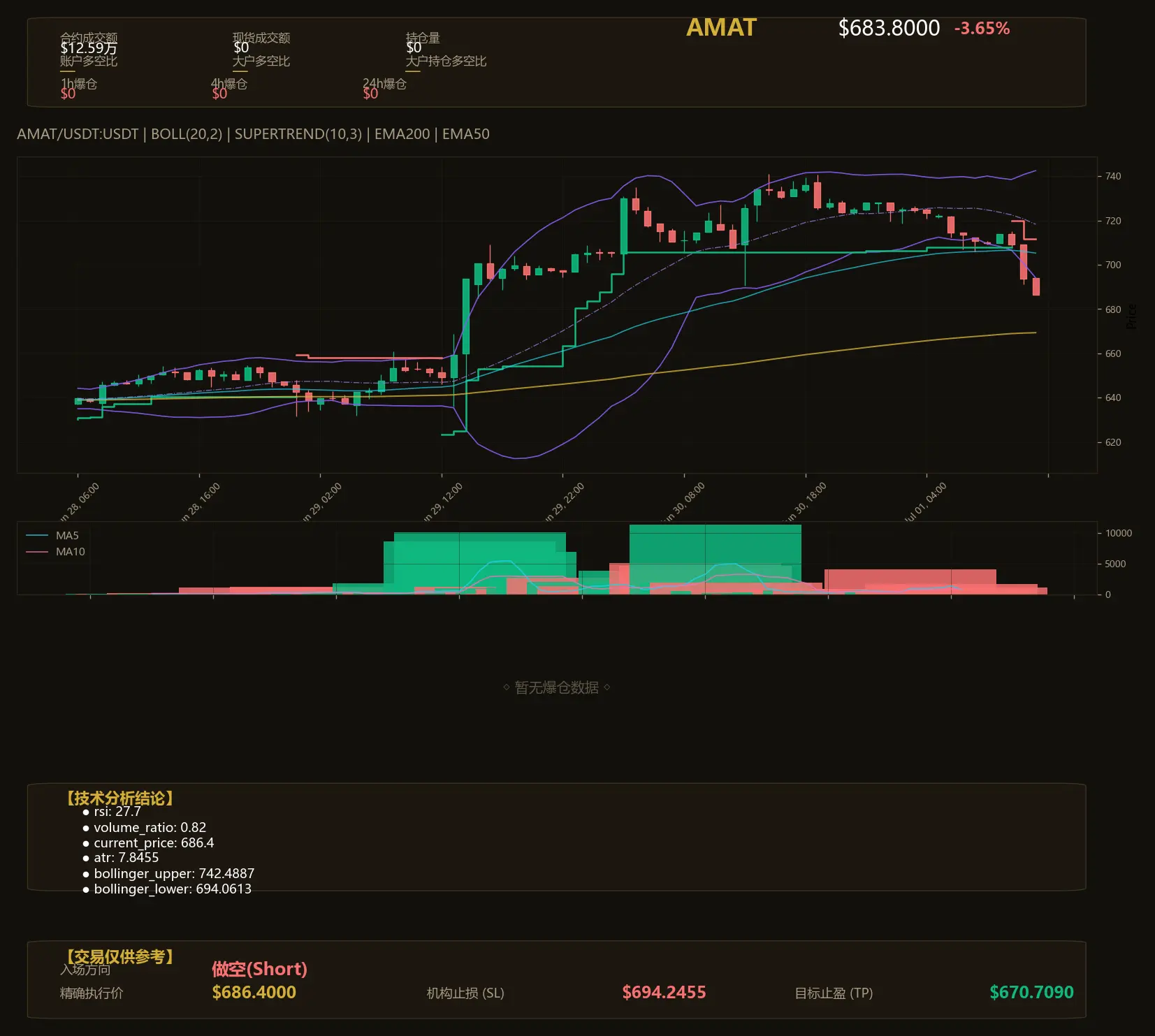Click the 技术分析结论 heading

pyautogui.click(x=119, y=798)
